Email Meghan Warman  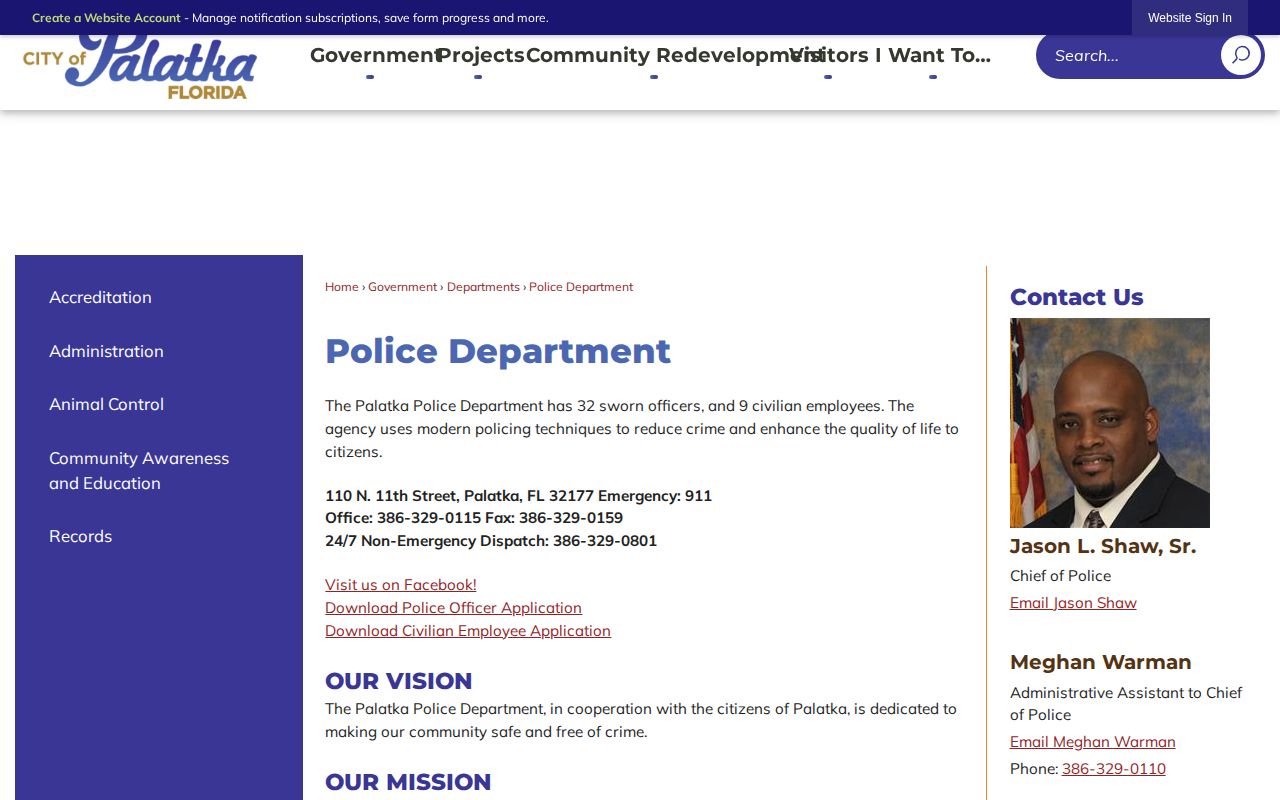1092,742
